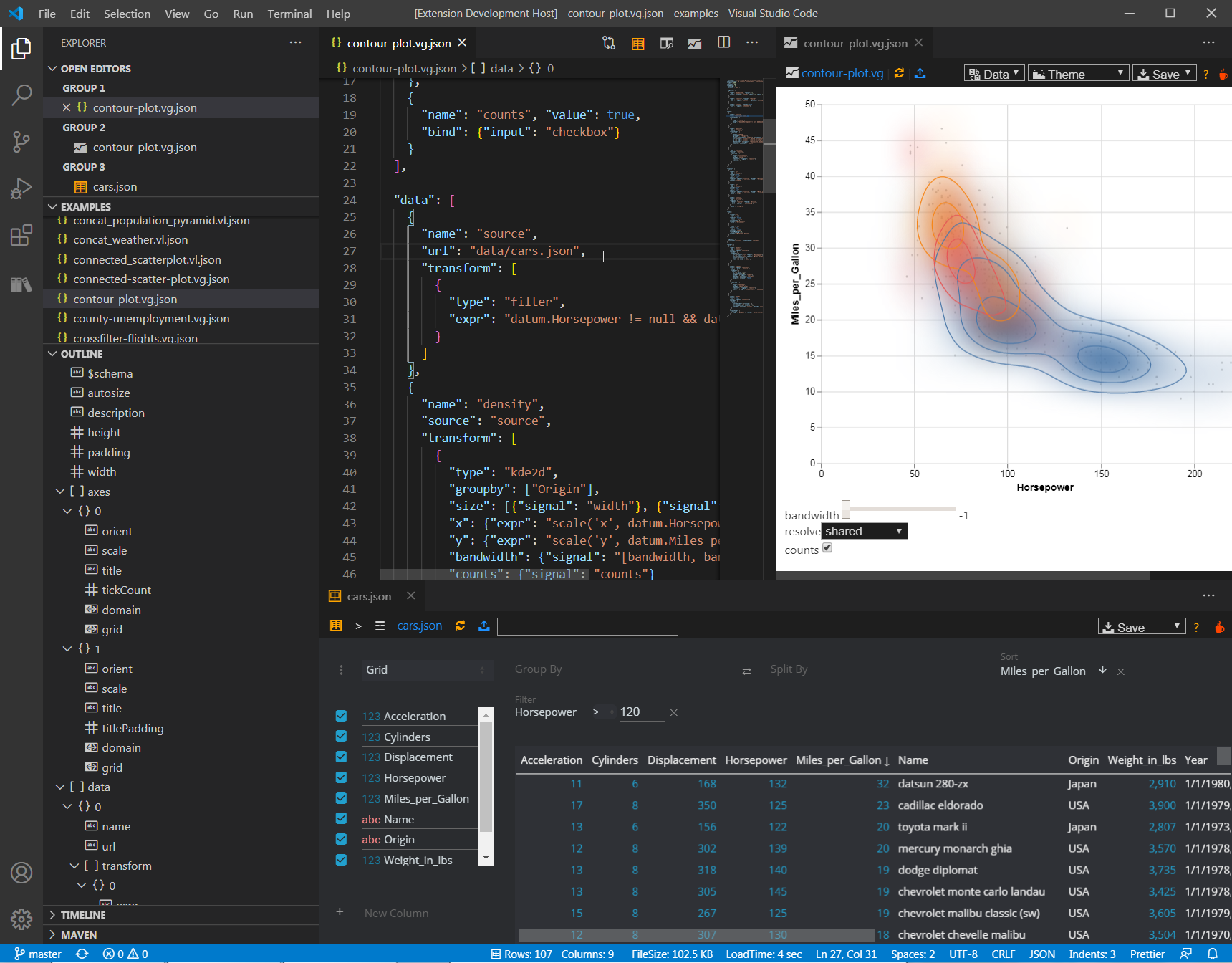Open the Selection menu
The image size is (1232, 963).
[127, 14]
